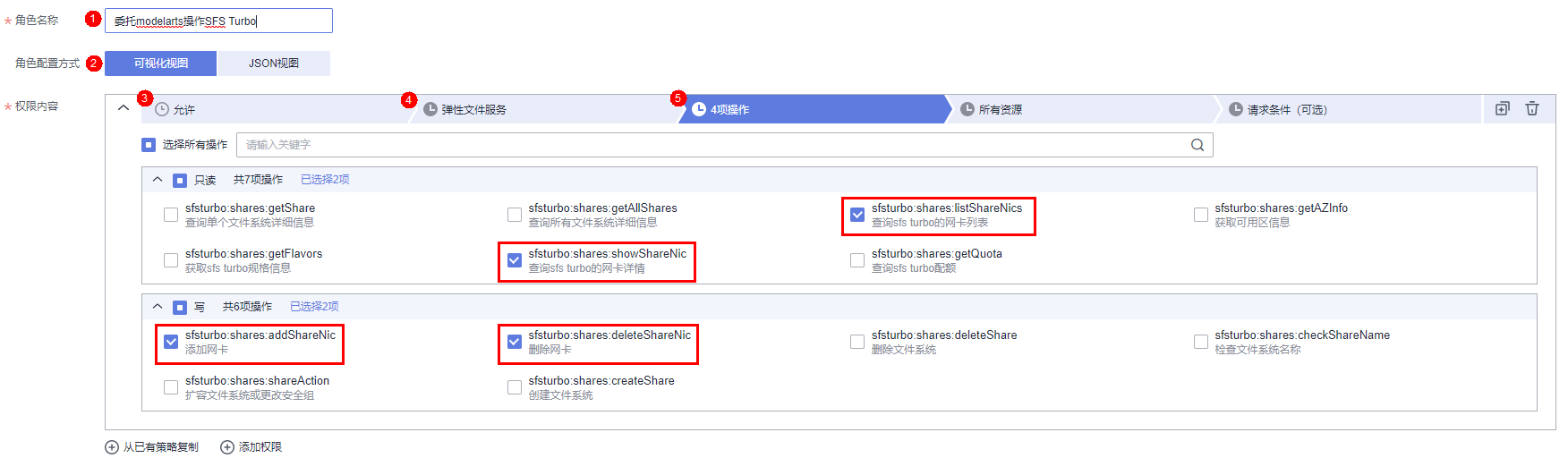Screen dimensions: 1568x458
Task: Click the 检查文件系统名称 description
Action: coord(1257,350)
